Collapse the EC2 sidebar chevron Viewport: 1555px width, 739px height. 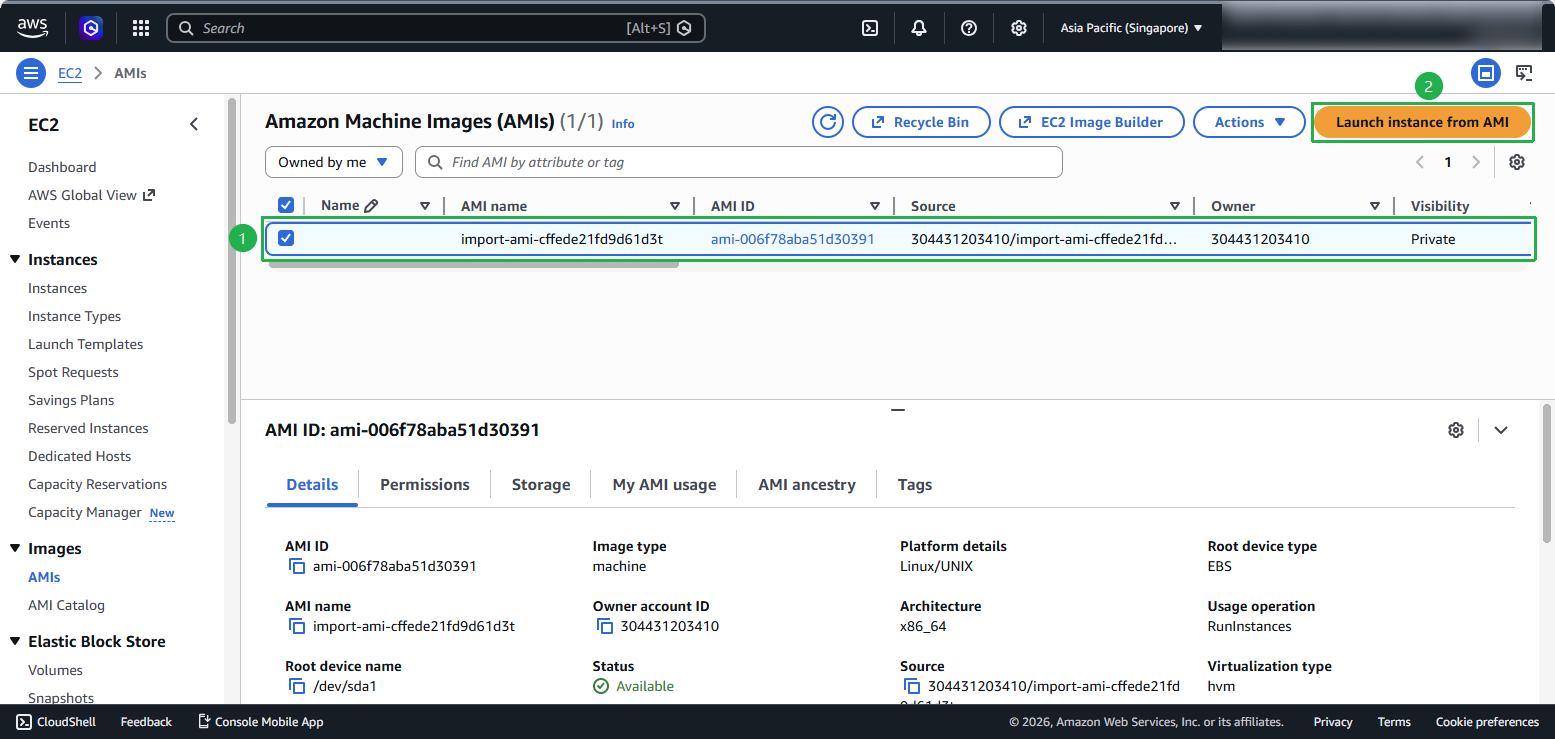tap(194, 125)
